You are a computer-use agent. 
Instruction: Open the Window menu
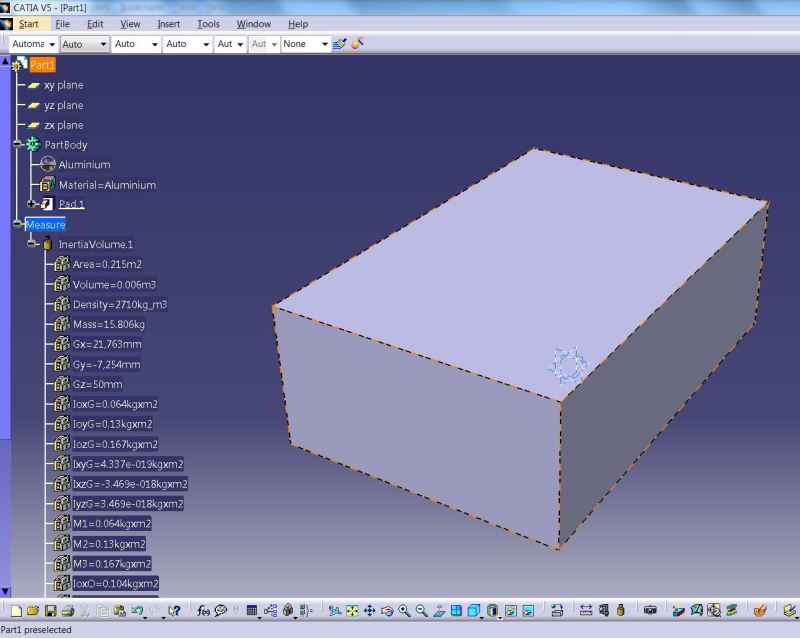point(254,24)
